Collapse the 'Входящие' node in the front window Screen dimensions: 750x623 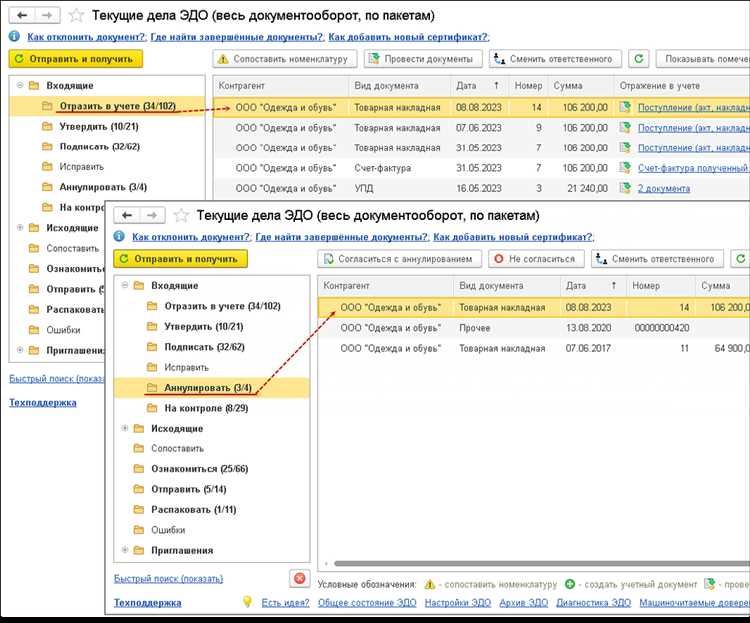coord(126,286)
